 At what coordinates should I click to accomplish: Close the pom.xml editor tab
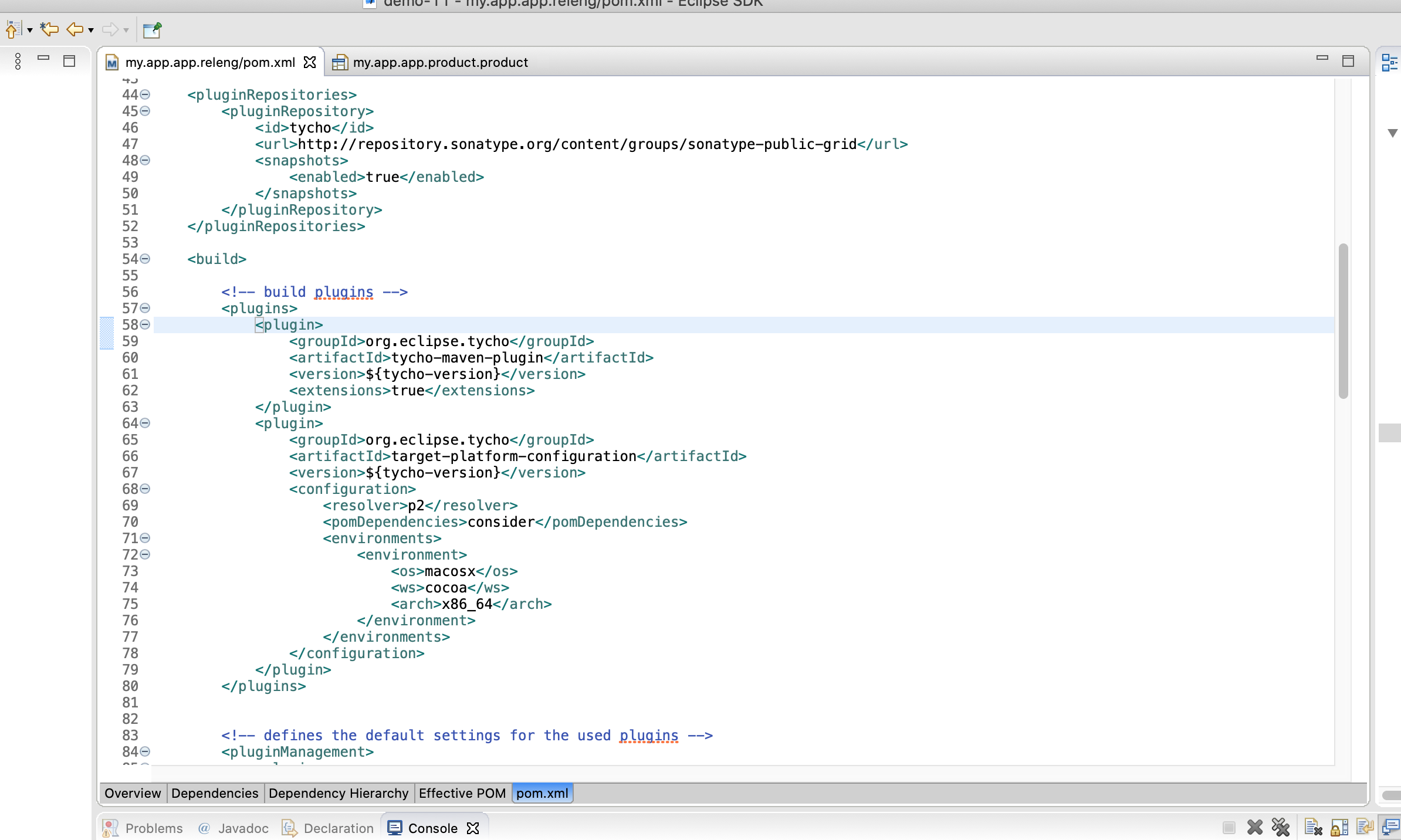(x=310, y=62)
